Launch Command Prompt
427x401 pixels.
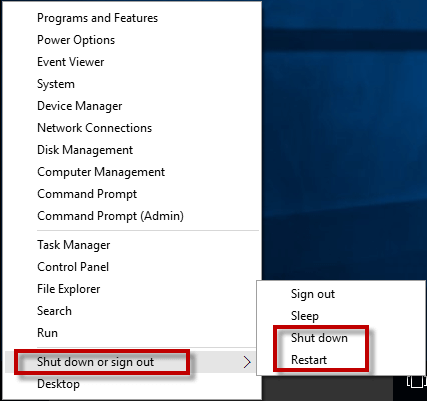click(87, 194)
